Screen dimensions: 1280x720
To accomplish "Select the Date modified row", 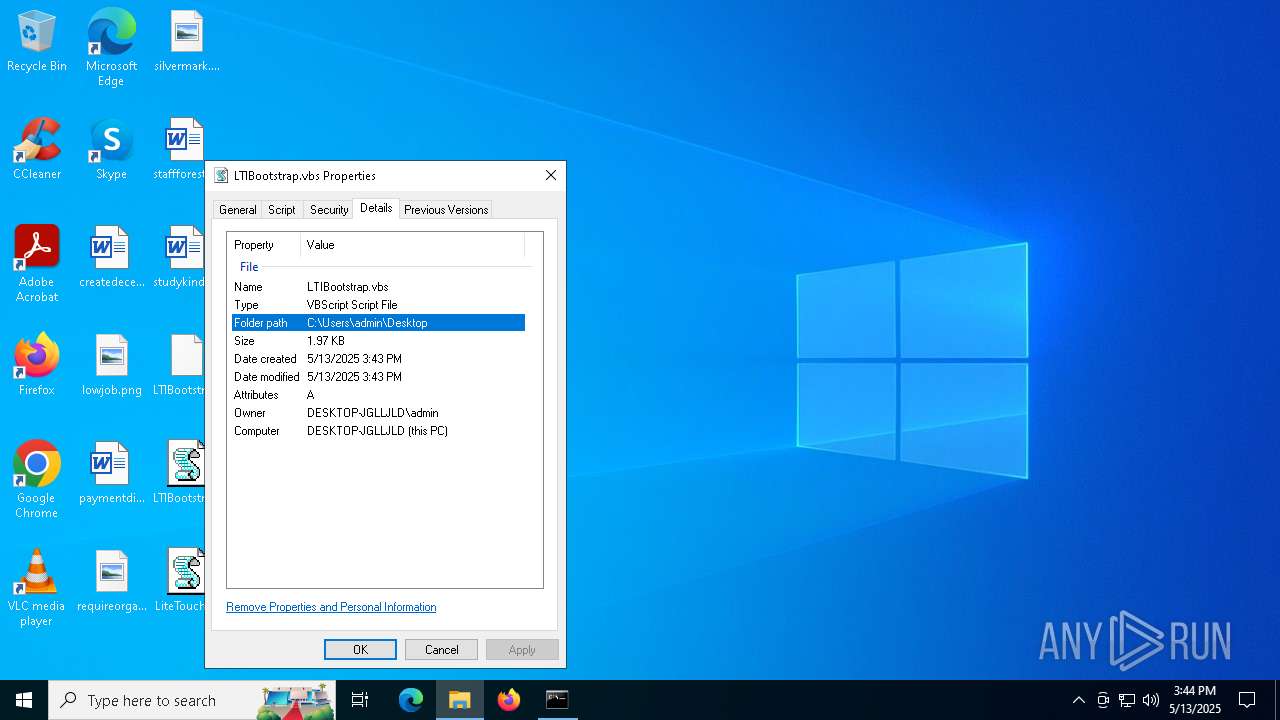I will pos(378,377).
